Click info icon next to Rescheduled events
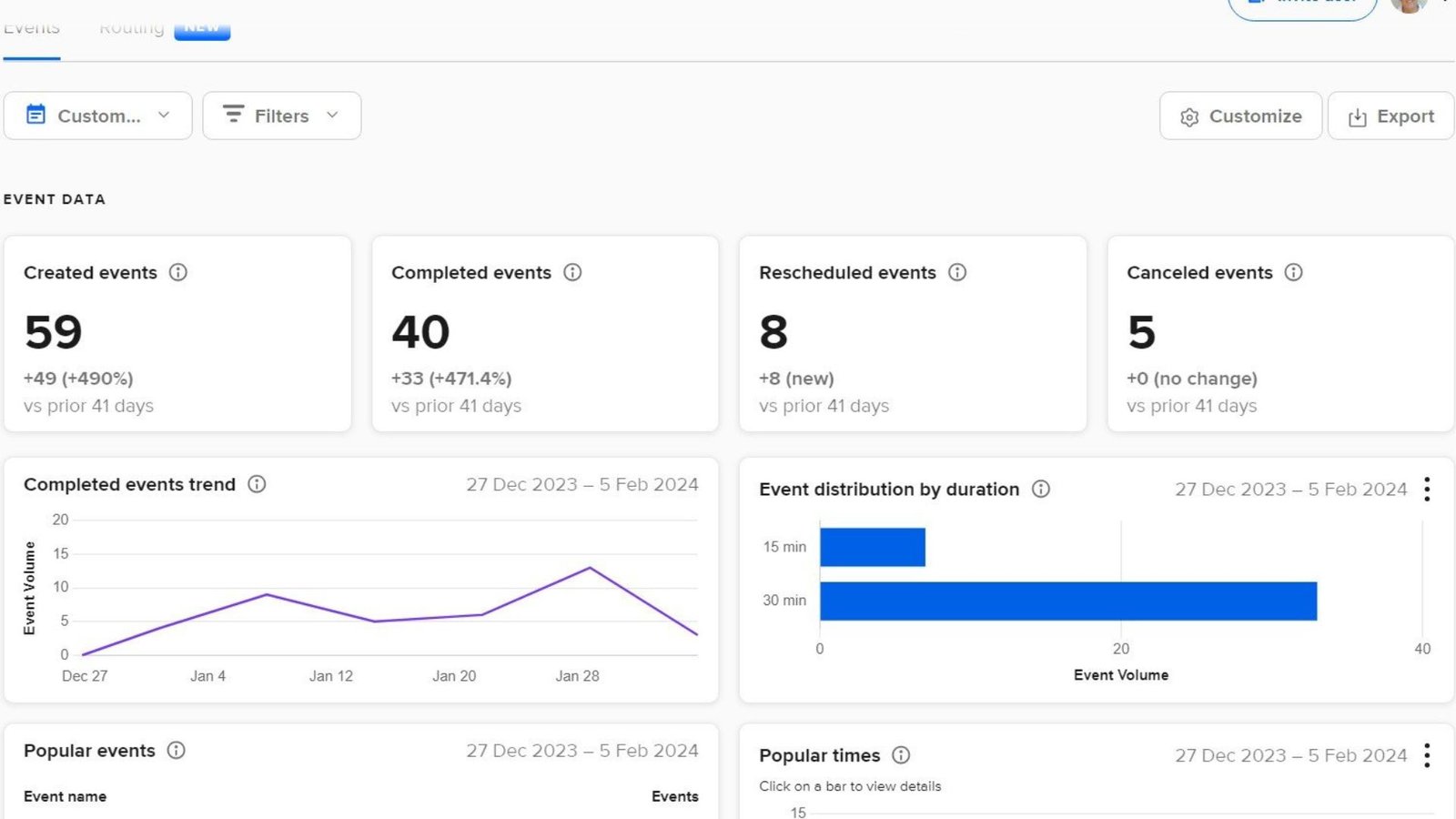The image size is (1456, 819). [x=957, y=272]
